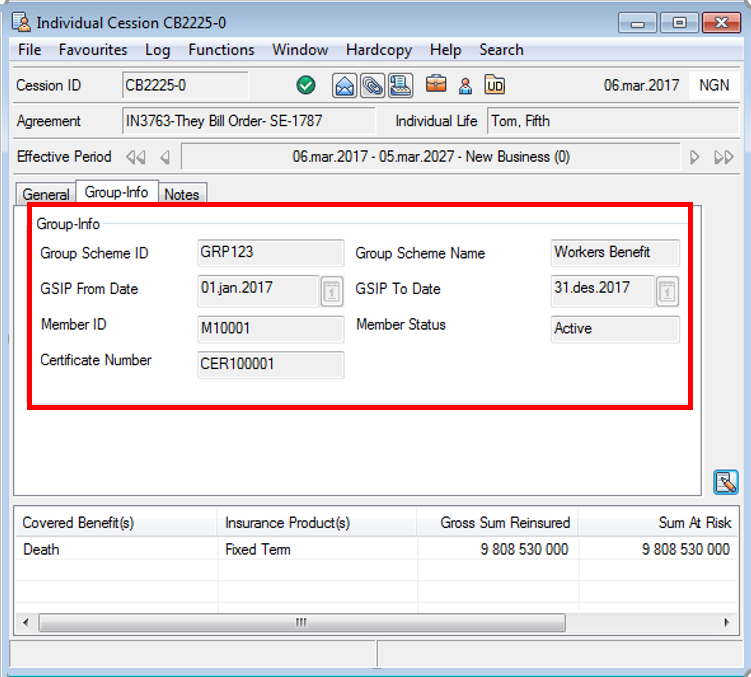
Task: Click the Member ID field
Action: click(271, 329)
